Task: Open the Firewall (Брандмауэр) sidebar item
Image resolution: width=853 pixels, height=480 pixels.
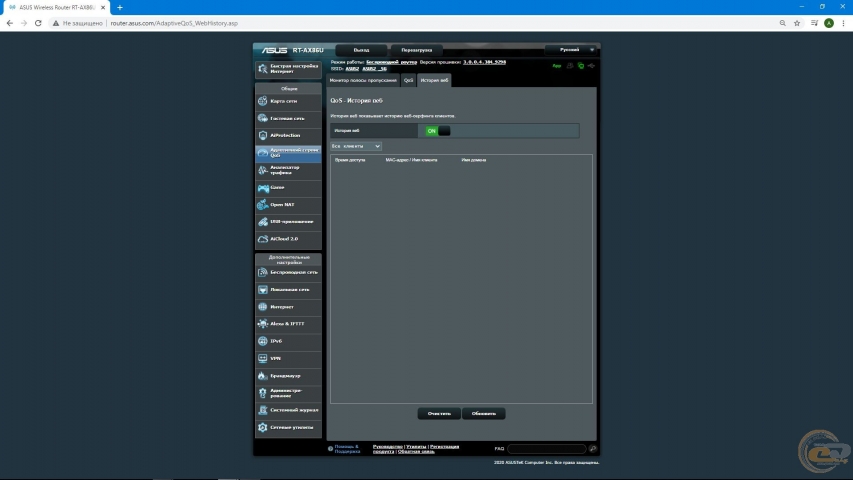Action: pos(288,376)
